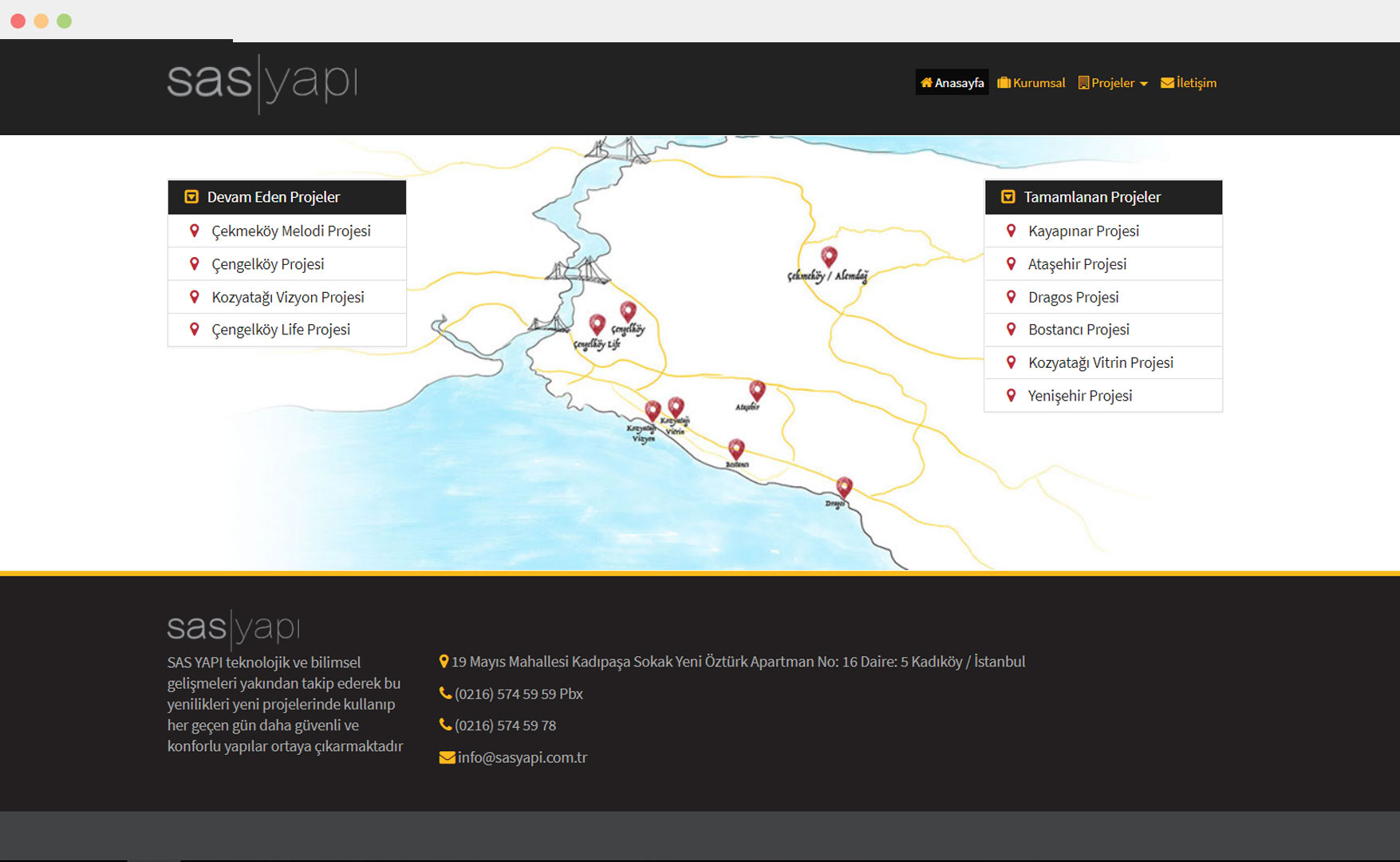The height and width of the screenshot is (862, 1400).
Task: Navigate to the İletişim page
Action: [1189, 83]
